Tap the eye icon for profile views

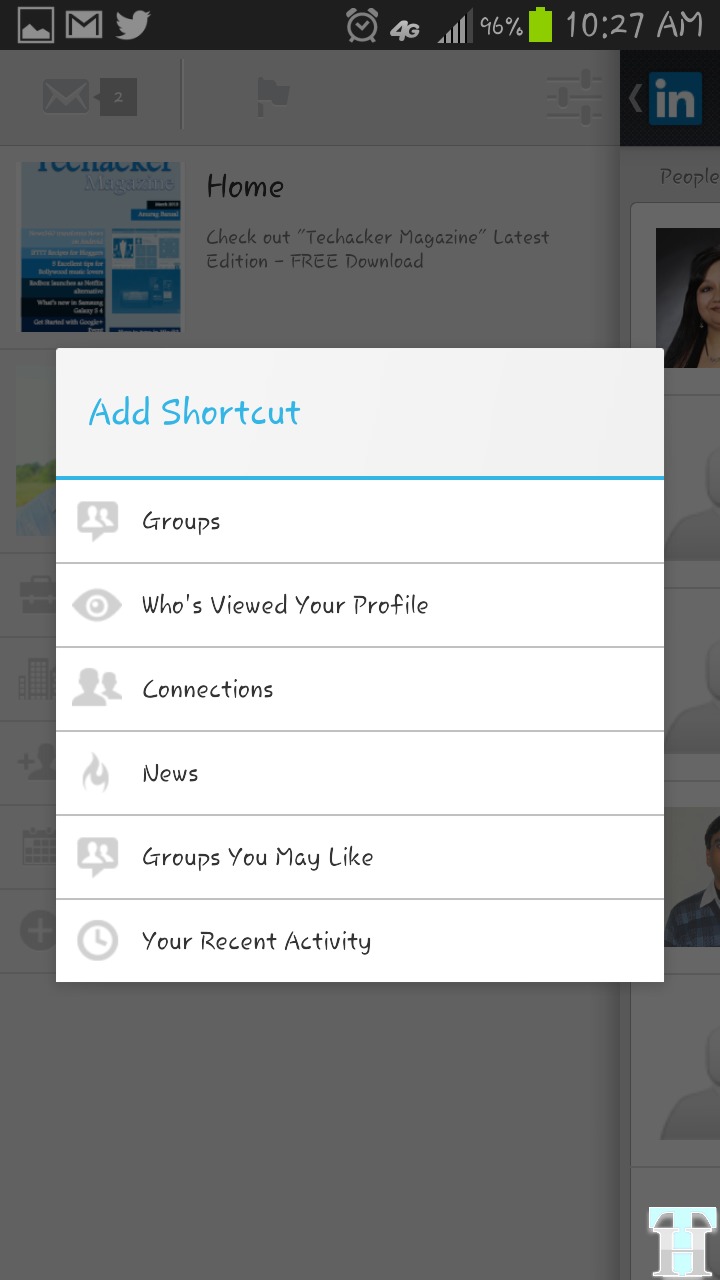tap(97, 605)
